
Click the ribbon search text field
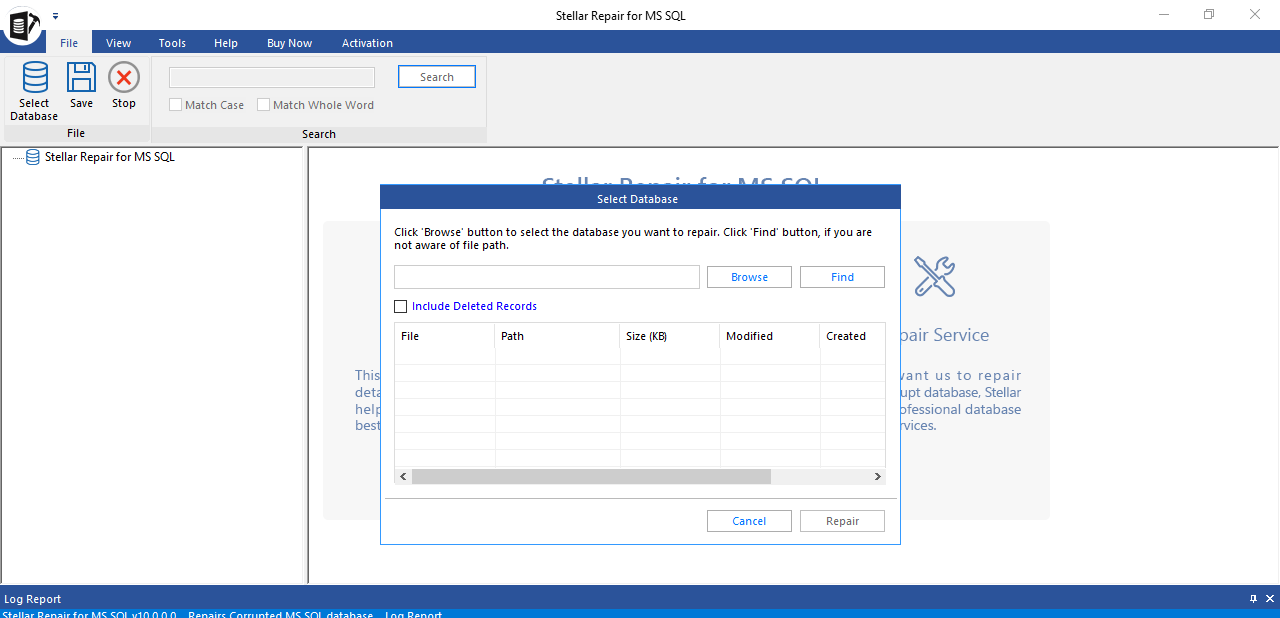coord(272,77)
